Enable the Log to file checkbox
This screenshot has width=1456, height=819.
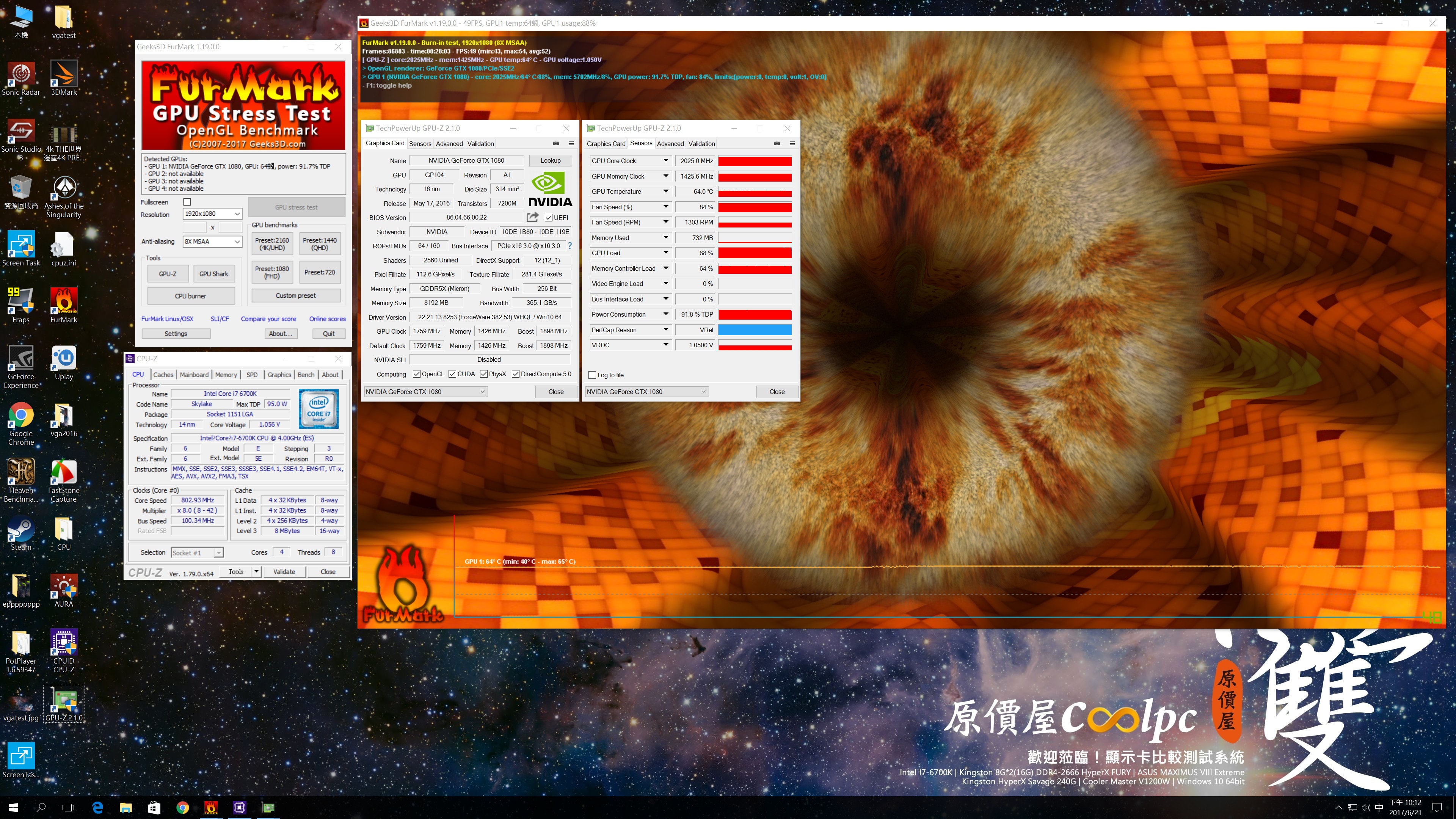[x=592, y=375]
